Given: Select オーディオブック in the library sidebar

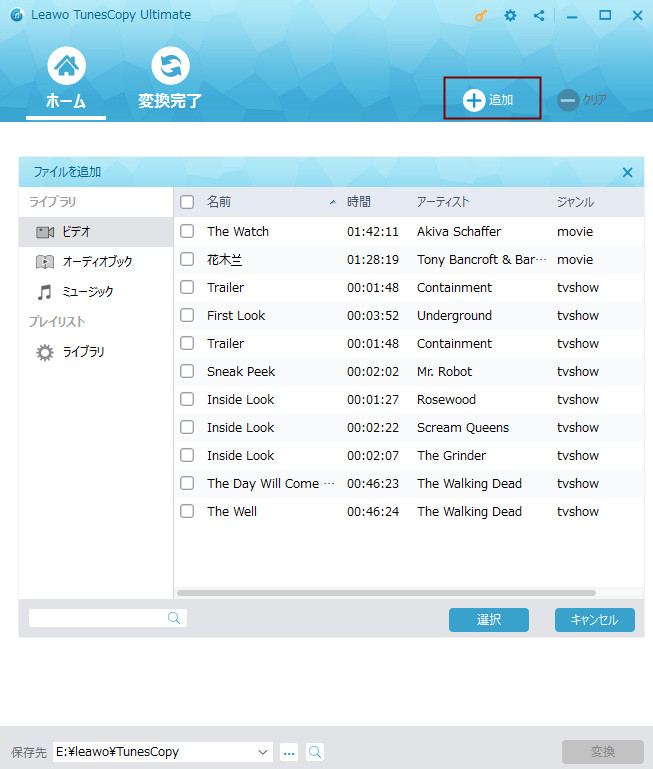Looking at the screenshot, I should coord(96,262).
